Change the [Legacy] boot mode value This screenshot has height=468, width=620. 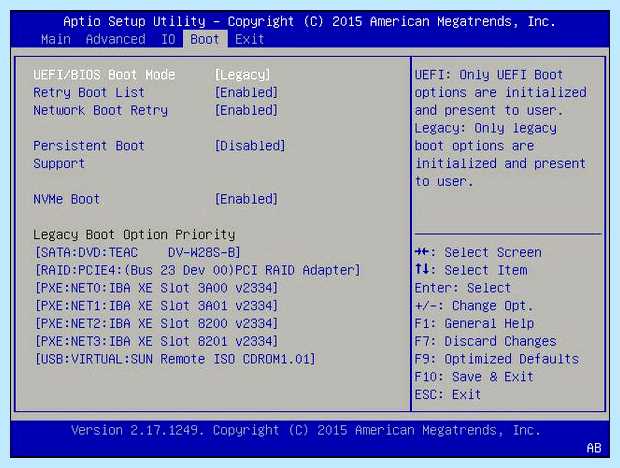(x=242, y=75)
